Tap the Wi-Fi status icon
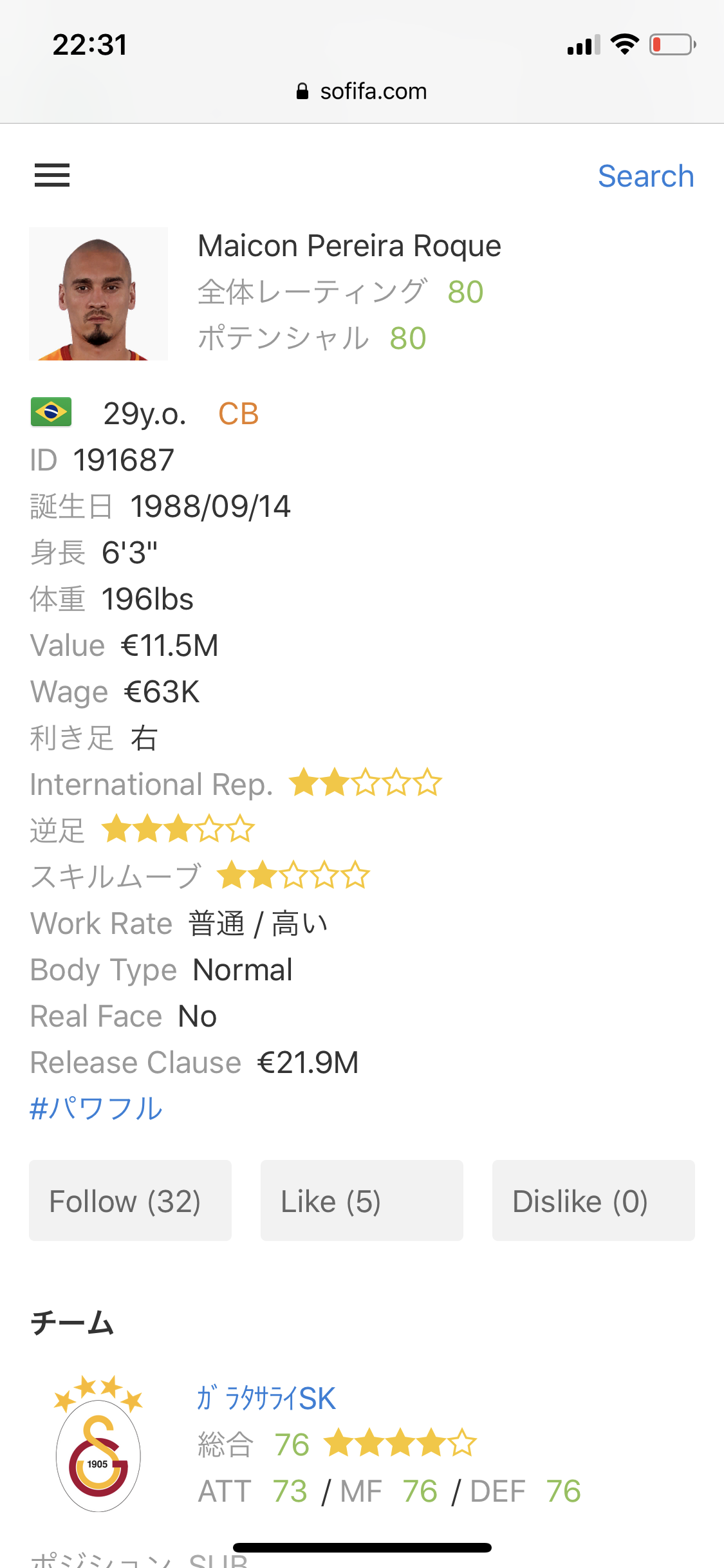 click(624, 44)
